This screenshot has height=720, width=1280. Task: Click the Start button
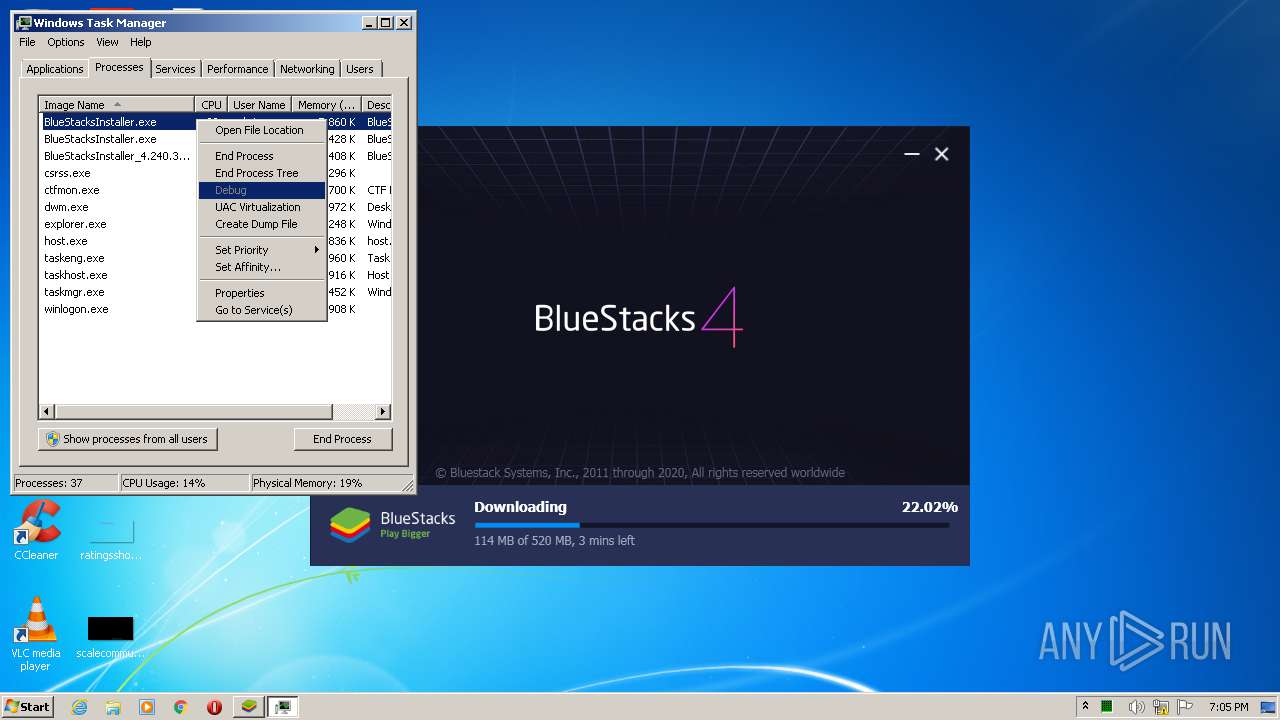tap(27, 707)
